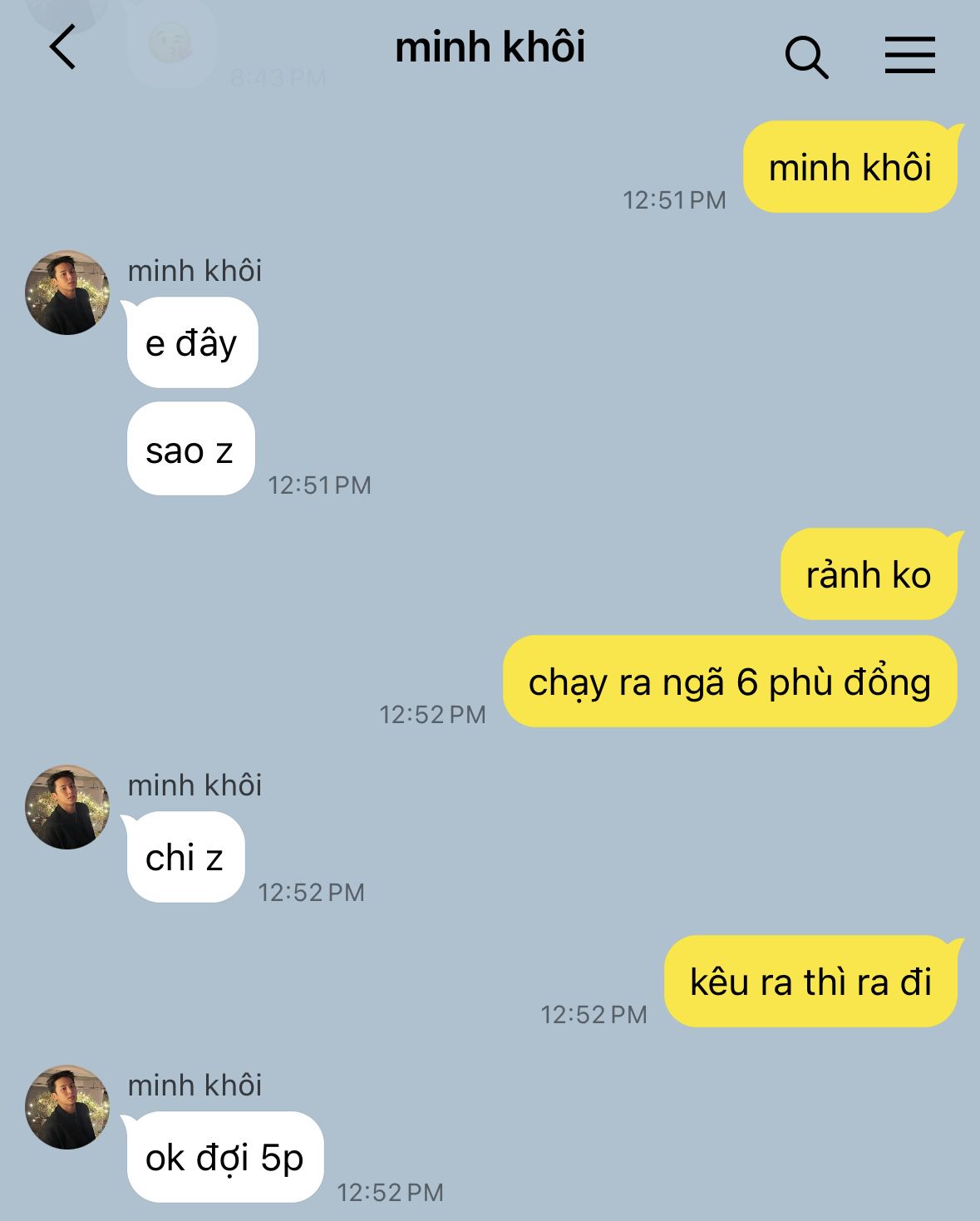The width and height of the screenshot is (980, 1221).
Task: Select the "rảnh ko" sent bubble
Action: [x=869, y=574]
